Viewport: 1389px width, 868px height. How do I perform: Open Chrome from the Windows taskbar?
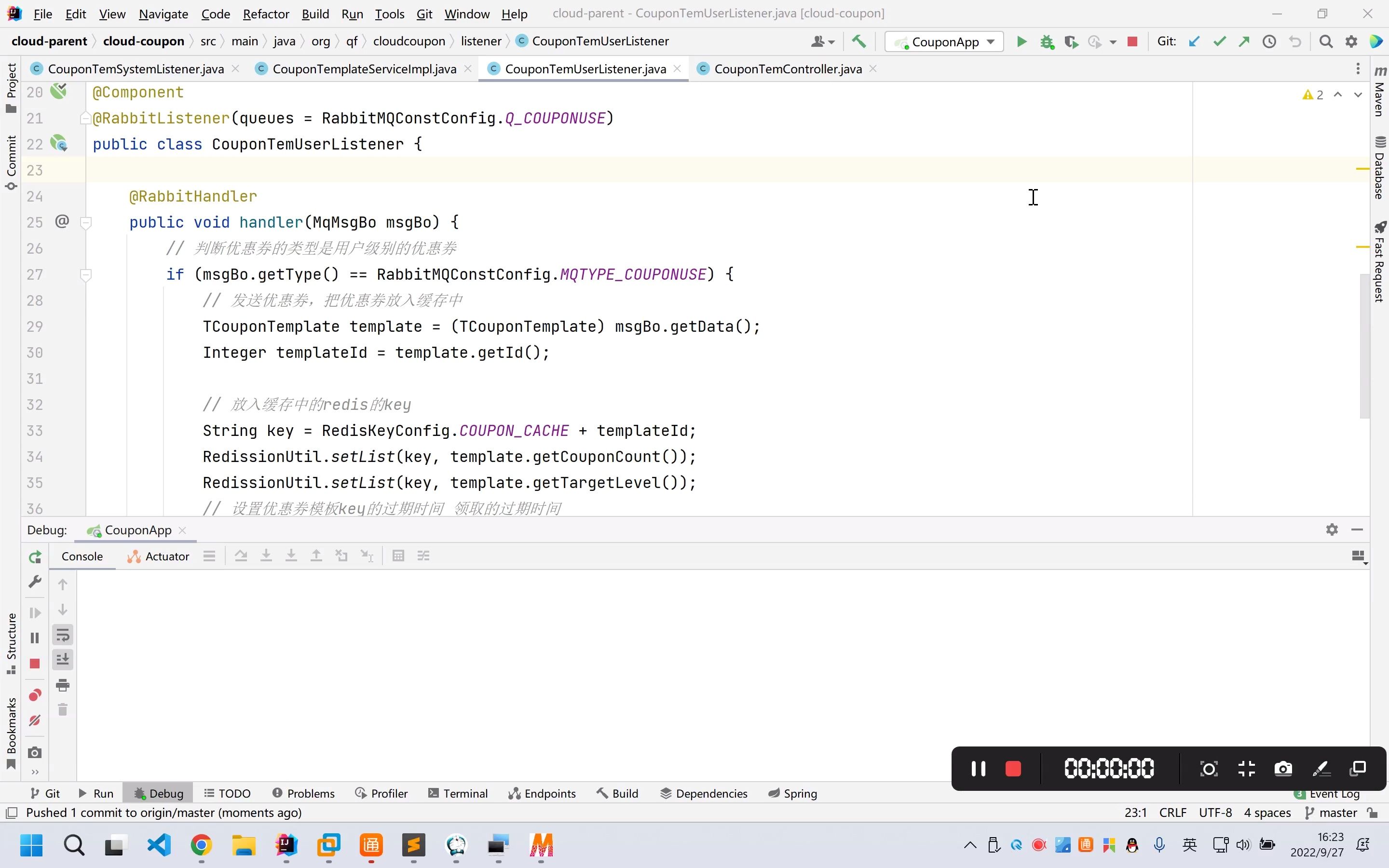coord(201,845)
